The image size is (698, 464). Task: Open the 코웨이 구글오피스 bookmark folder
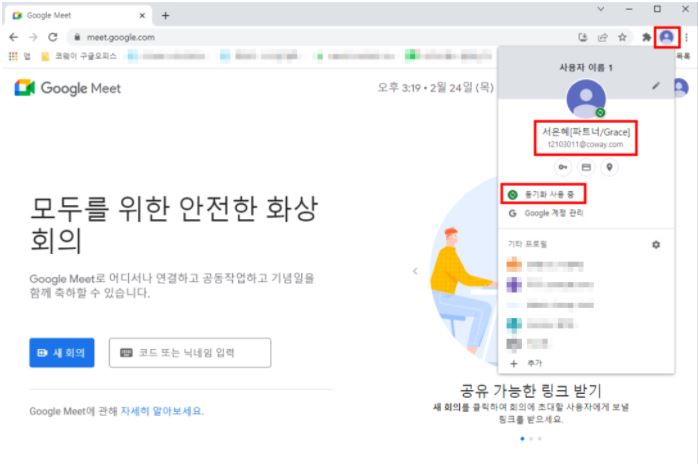[79, 56]
